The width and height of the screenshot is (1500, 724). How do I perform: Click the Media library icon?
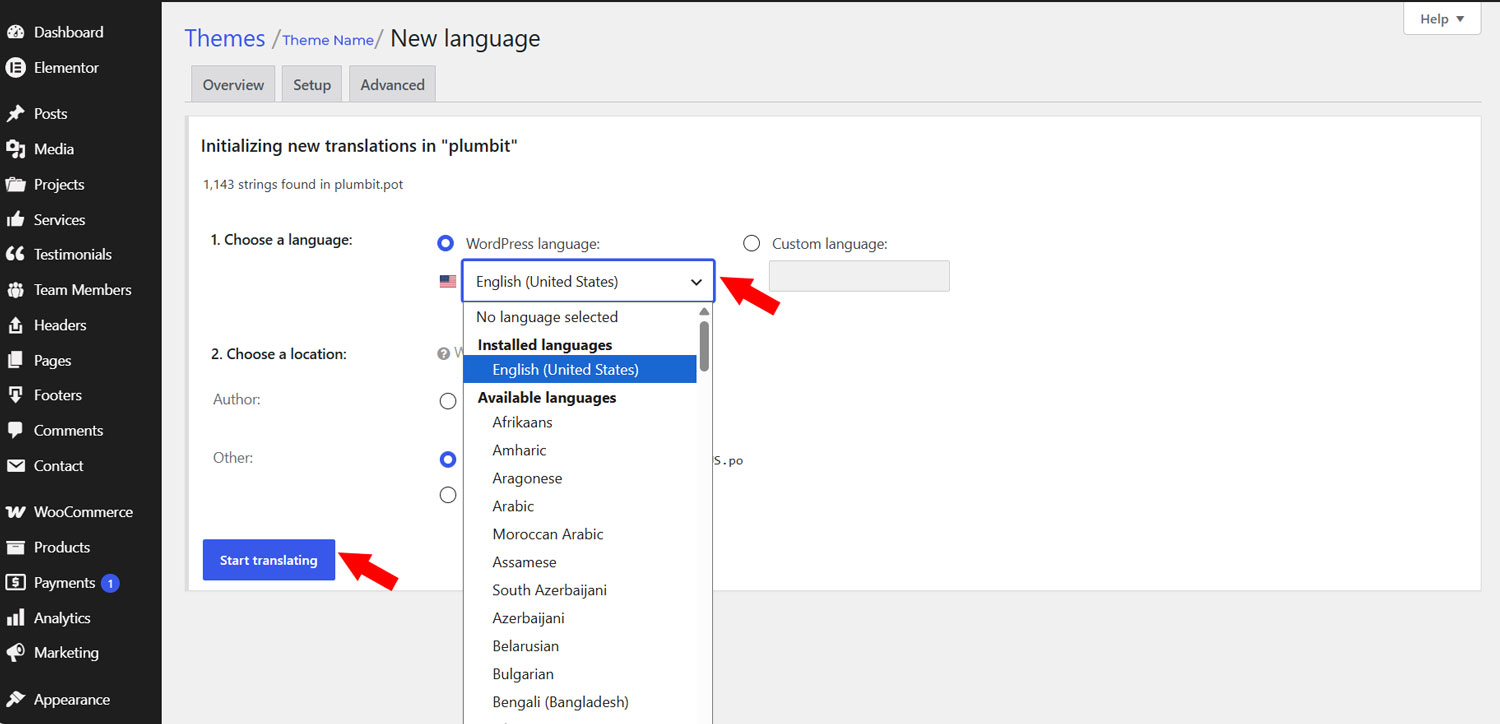pyautogui.click(x=15, y=149)
